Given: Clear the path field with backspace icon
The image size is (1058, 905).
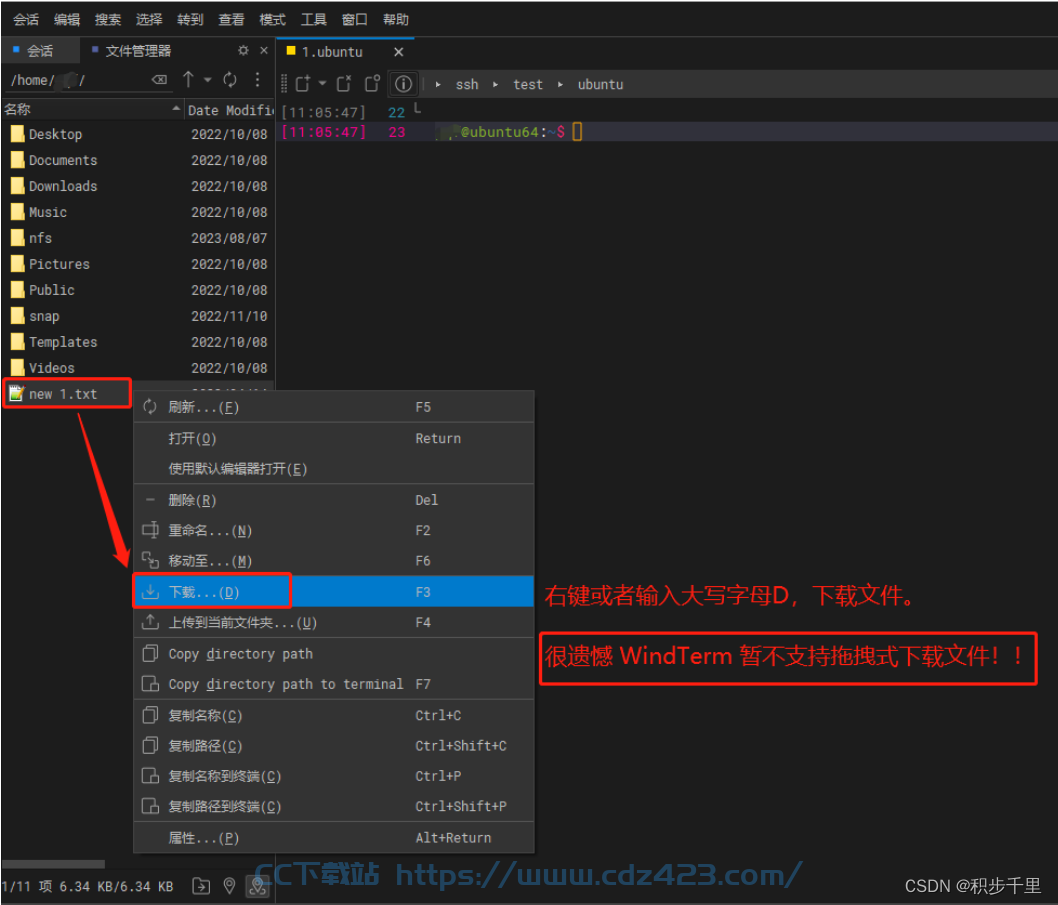Looking at the screenshot, I should point(159,80).
